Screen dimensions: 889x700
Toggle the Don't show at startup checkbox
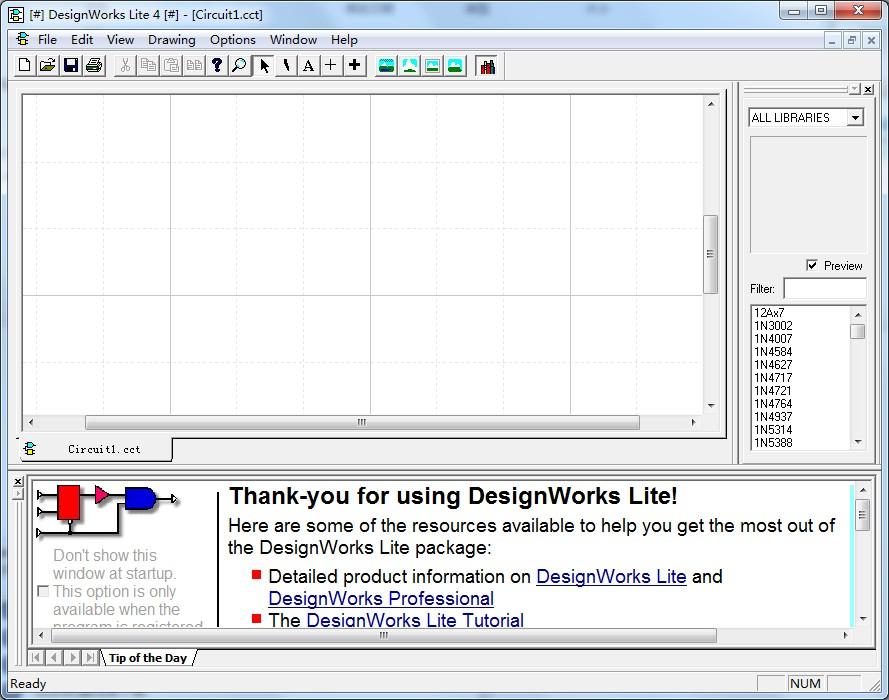tap(43, 591)
